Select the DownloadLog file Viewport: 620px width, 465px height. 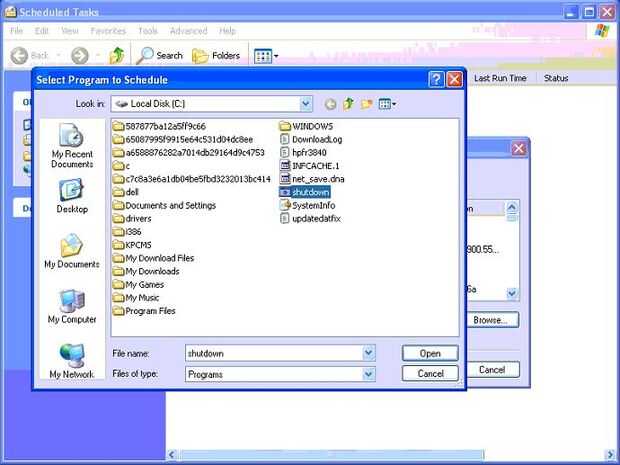311,139
